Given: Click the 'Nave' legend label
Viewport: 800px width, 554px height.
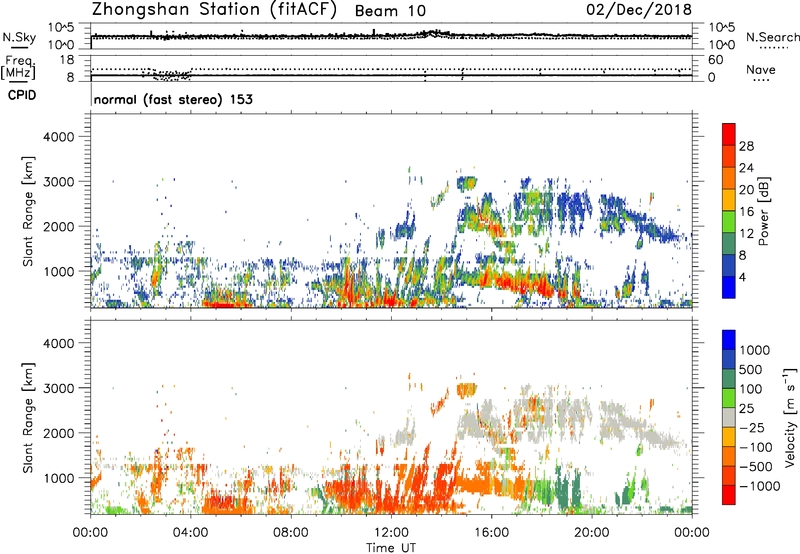Looking at the screenshot, I should (761, 69).
